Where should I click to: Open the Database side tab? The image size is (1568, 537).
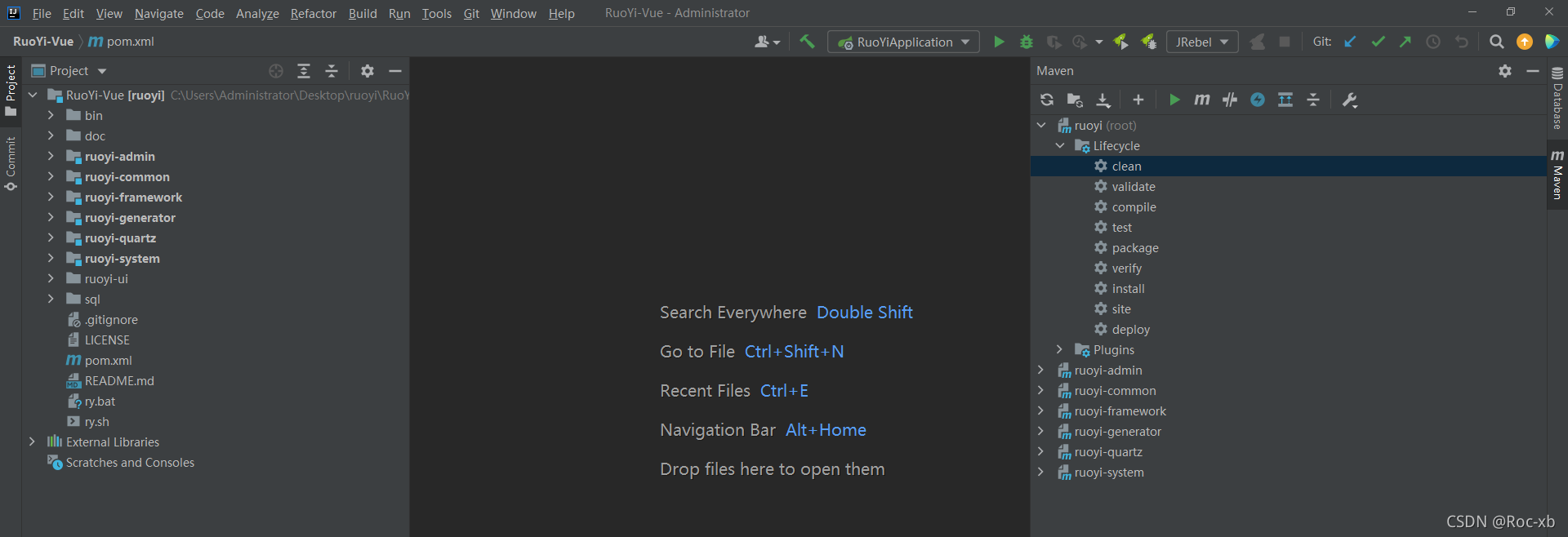point(1557,98)
